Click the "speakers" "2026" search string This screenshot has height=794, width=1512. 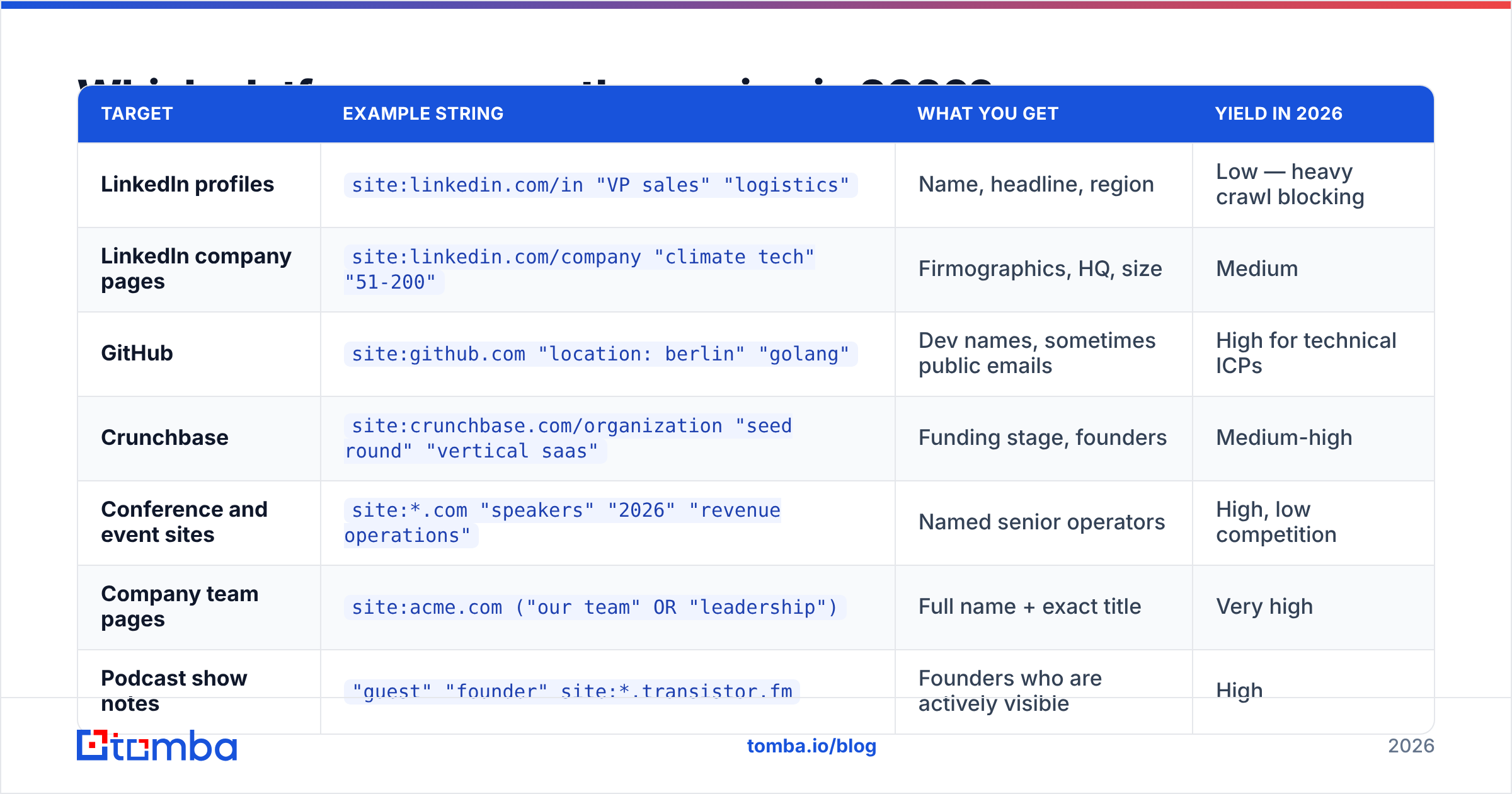563,523
